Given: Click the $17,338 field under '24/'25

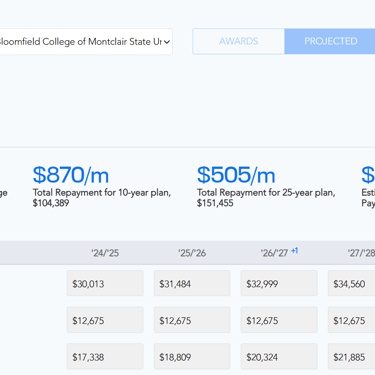Looking at the screenshot, I should tap(105, 357).
